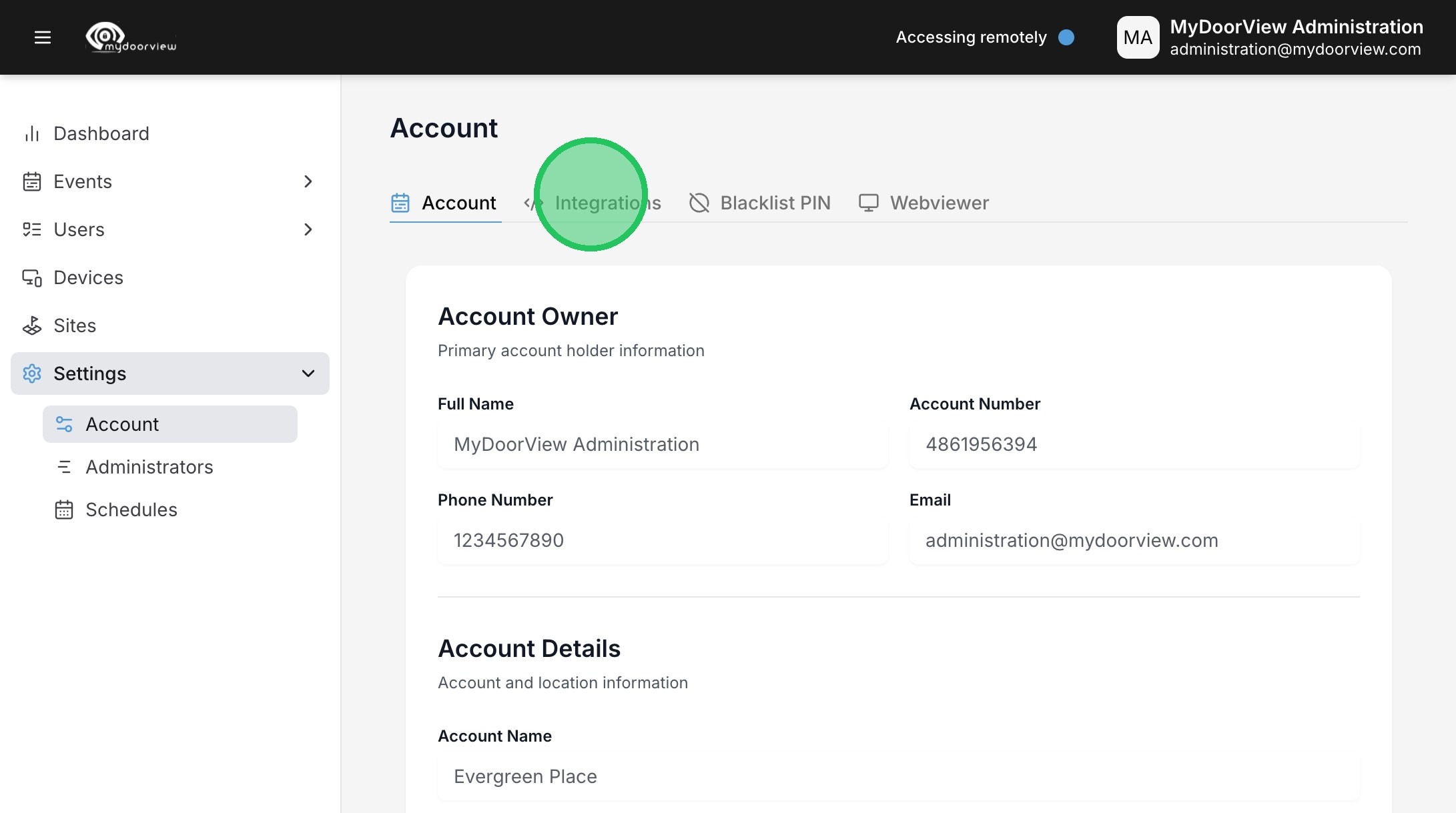The image size is (1456, 813).
Task: Click the Sites sidebar icon
Action: coord(31,325)
